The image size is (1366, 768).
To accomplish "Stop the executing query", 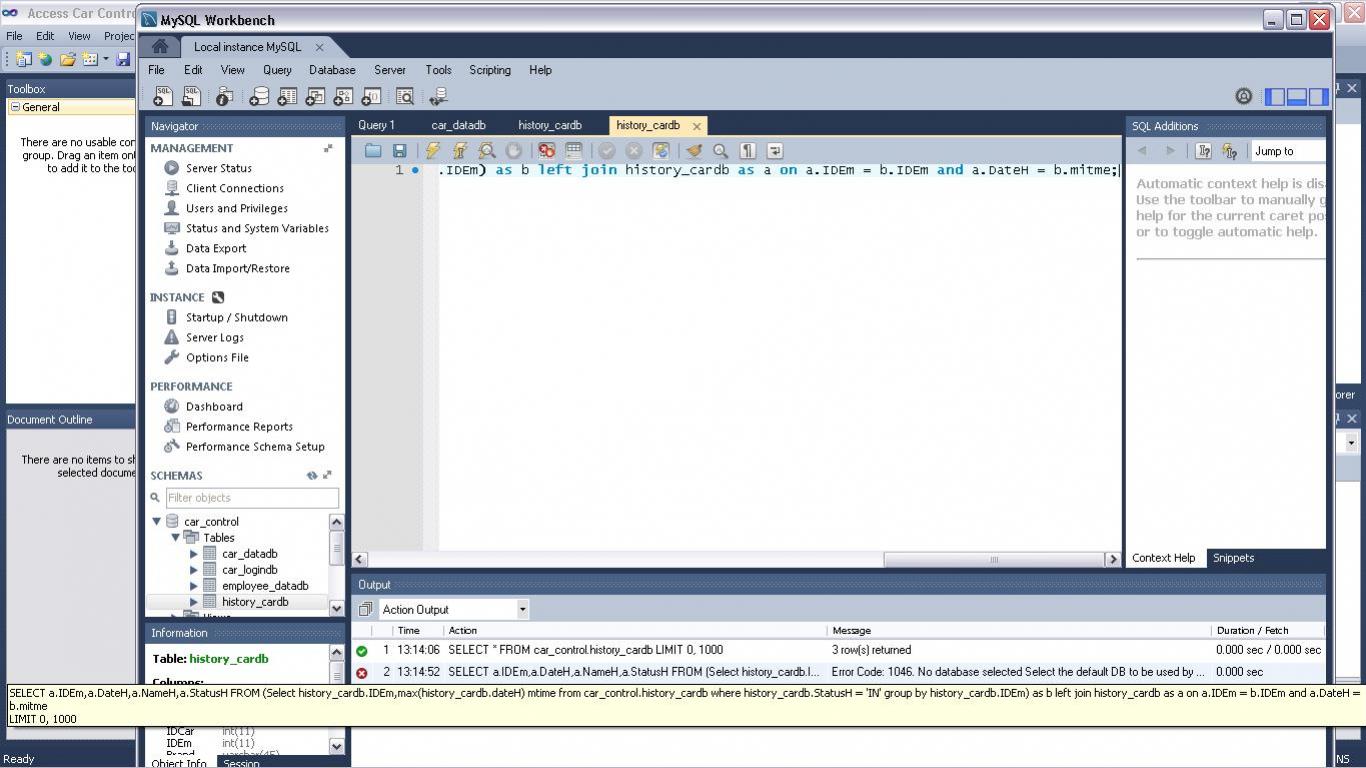I will (513, 151).
